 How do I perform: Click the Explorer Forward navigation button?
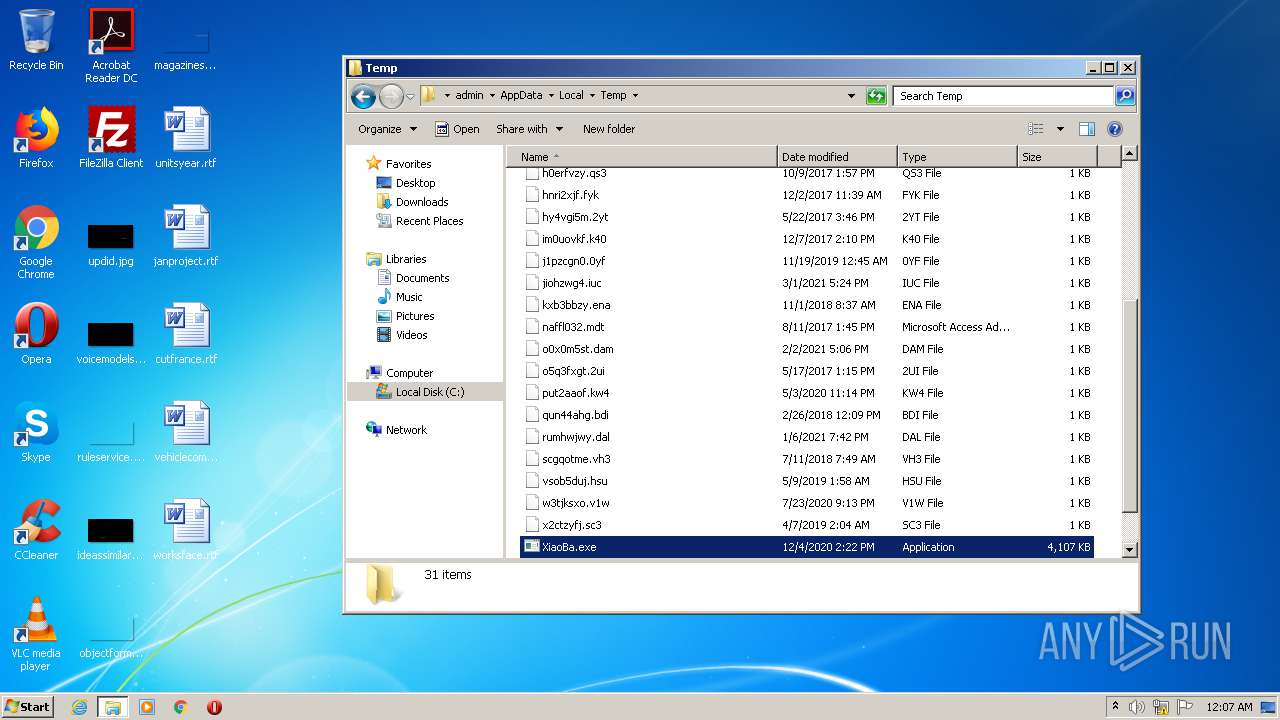tap(391, 96)
